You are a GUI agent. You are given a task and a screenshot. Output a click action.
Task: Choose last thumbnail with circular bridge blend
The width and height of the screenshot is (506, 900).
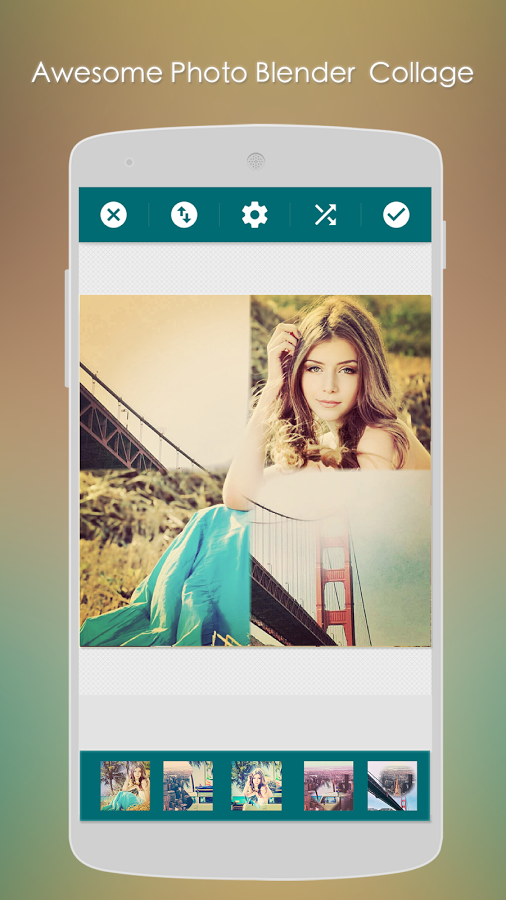(x=392, y=786)
